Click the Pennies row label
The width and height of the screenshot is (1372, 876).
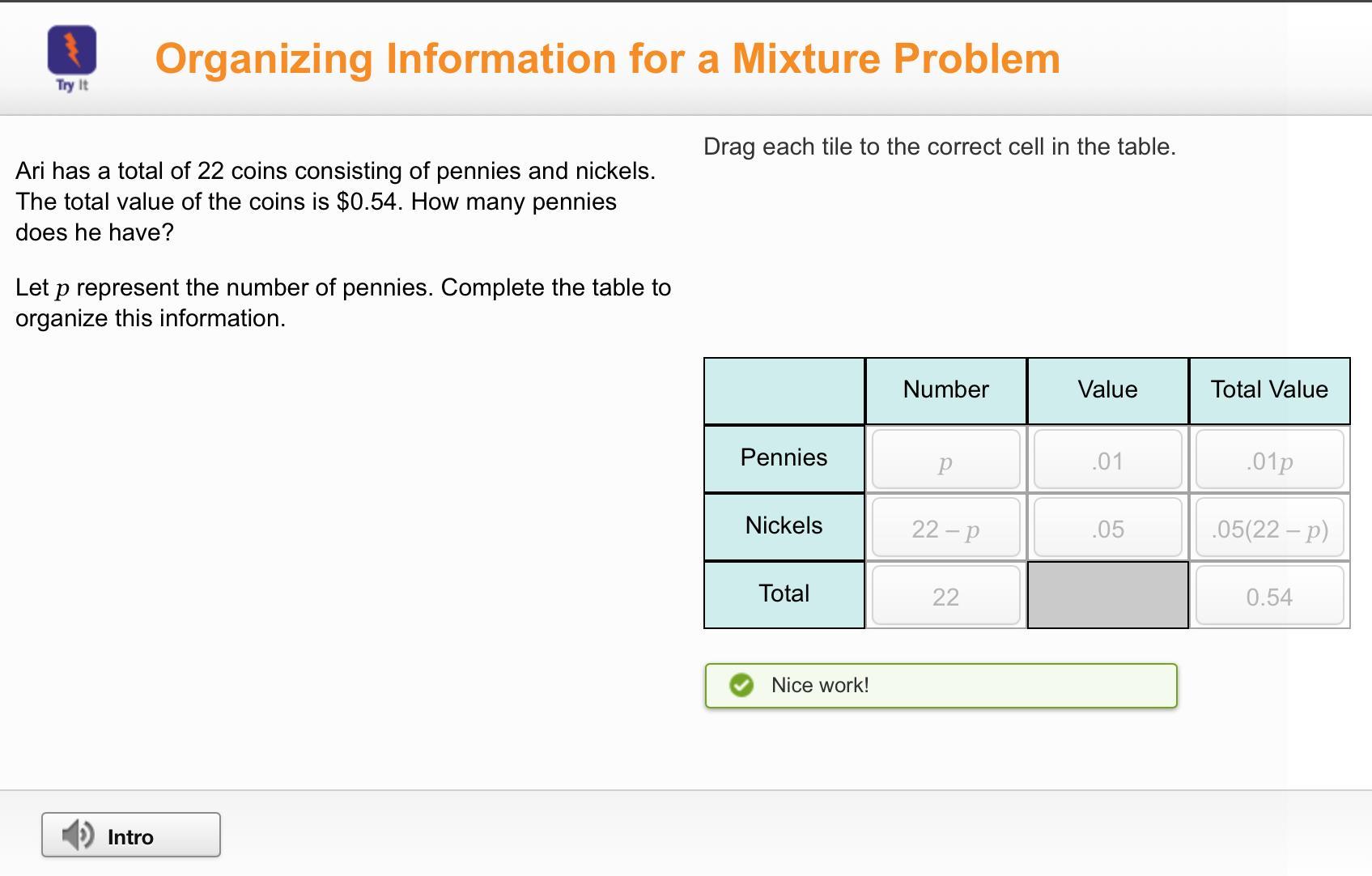(x=784, y=458)
